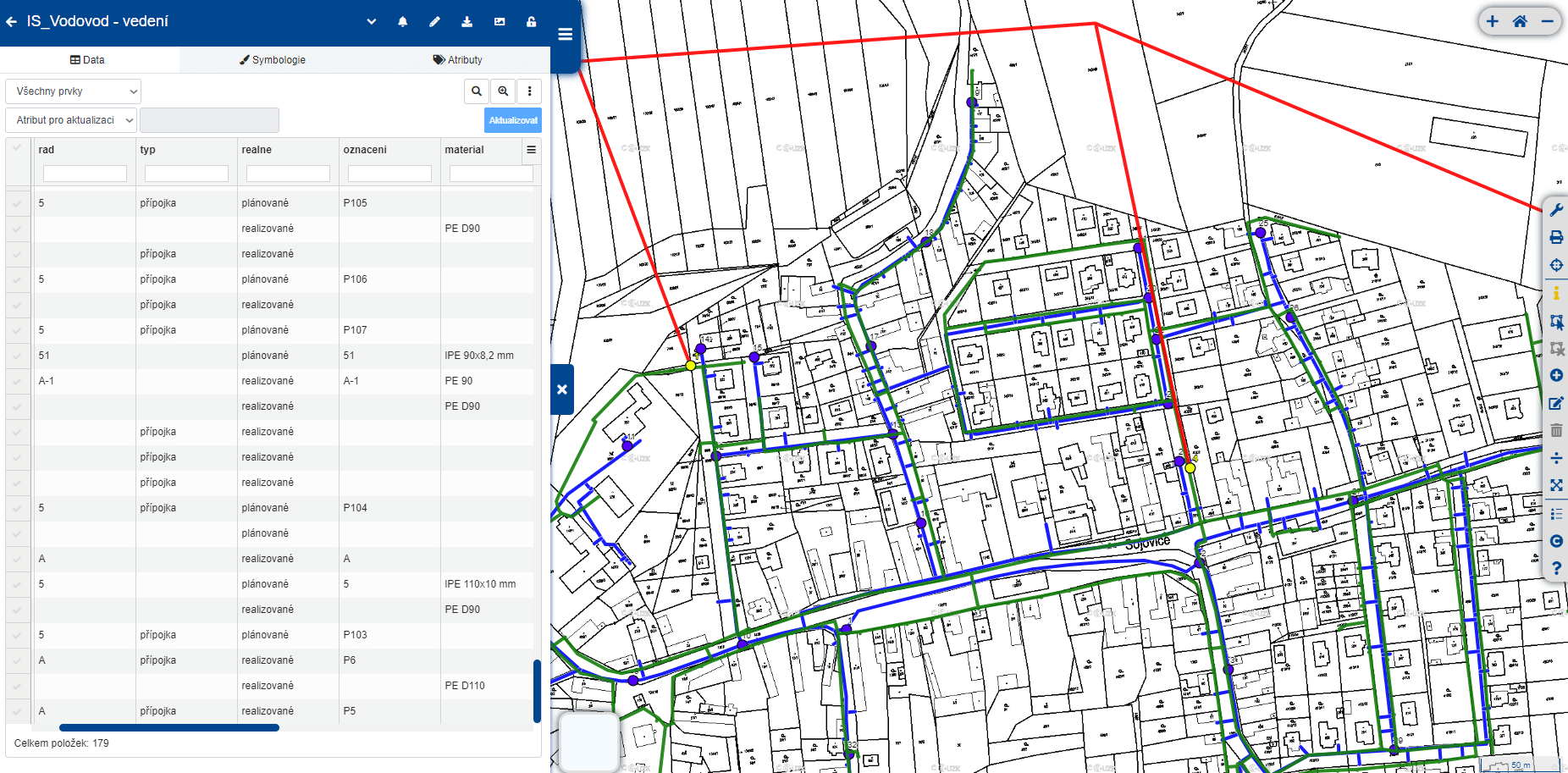Expand the 'Atribut pro aktualizaci' dropdown

(71, 120)
